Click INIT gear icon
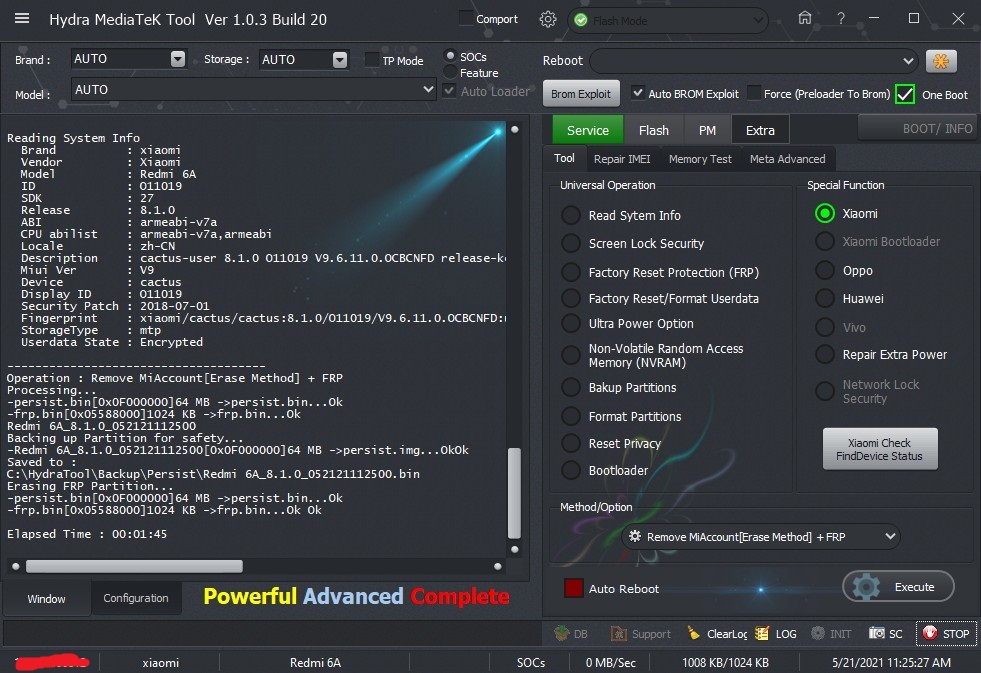 coord(818,633)
